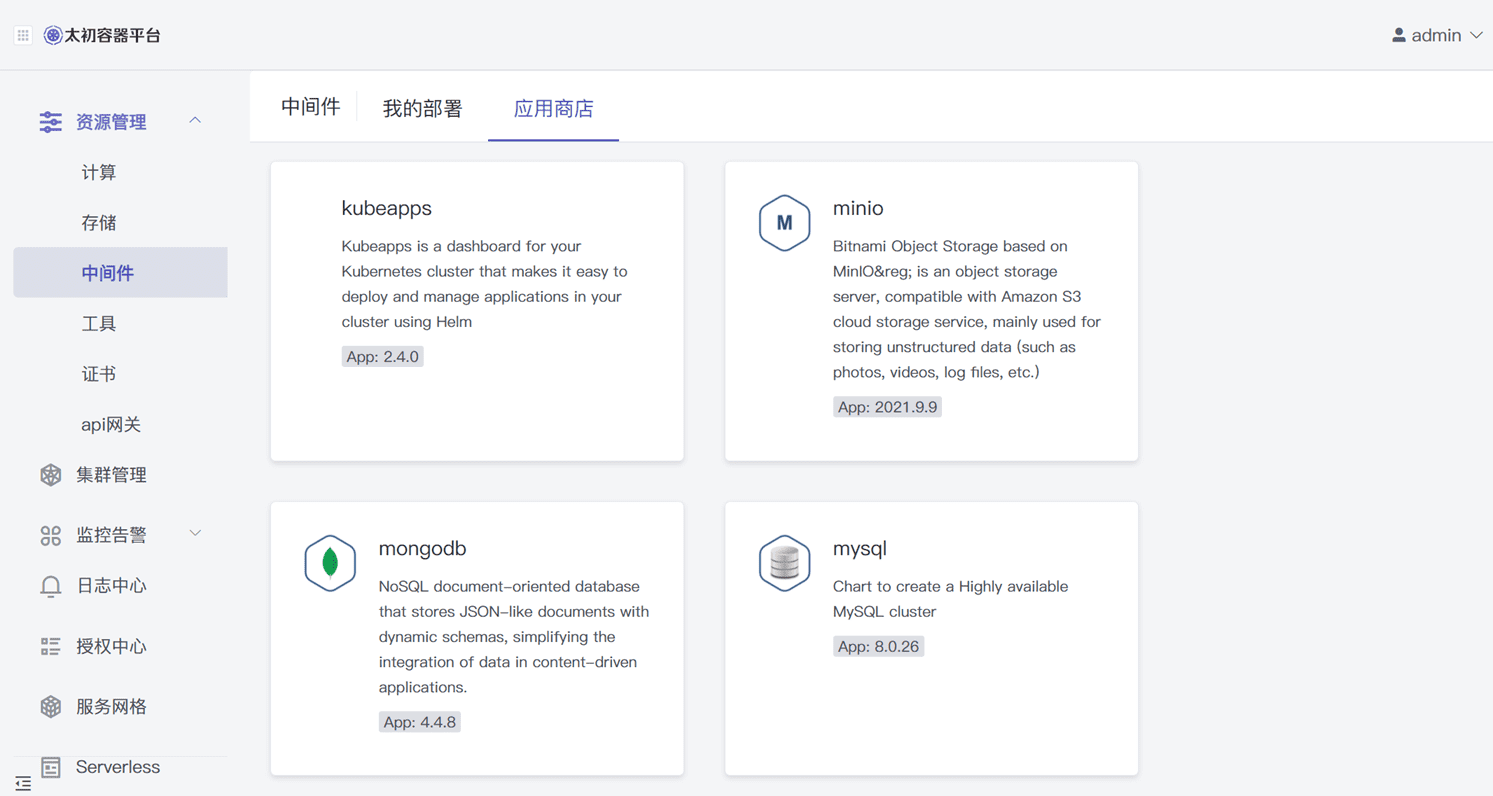This screenshot has height=796, width=1493.
Task: Open 日志中心 menu item
Action: (x=111, y=586)
